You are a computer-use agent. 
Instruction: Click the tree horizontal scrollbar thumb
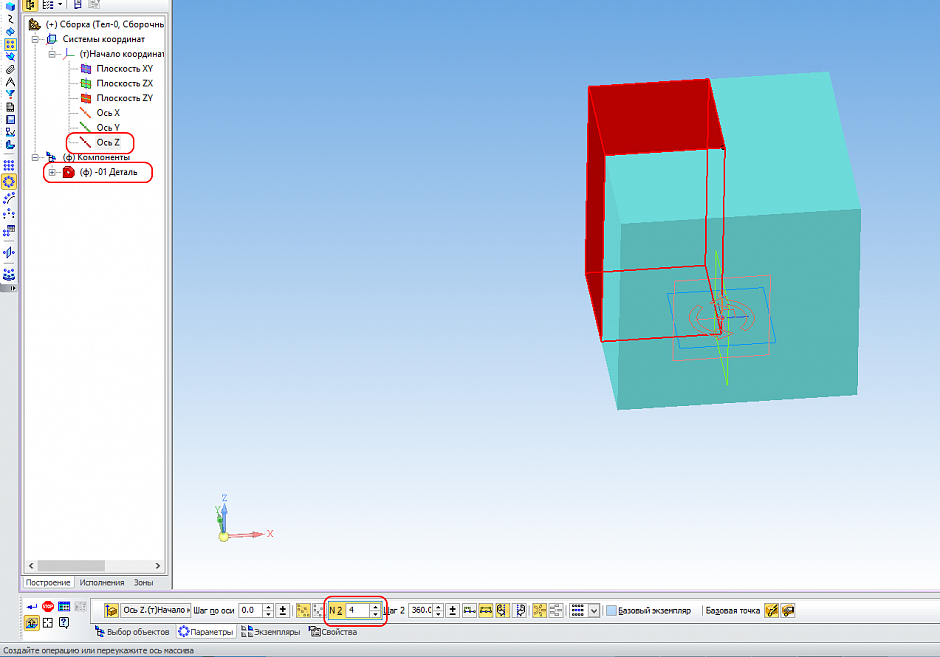pyautogui.click(x=71, y=565)
